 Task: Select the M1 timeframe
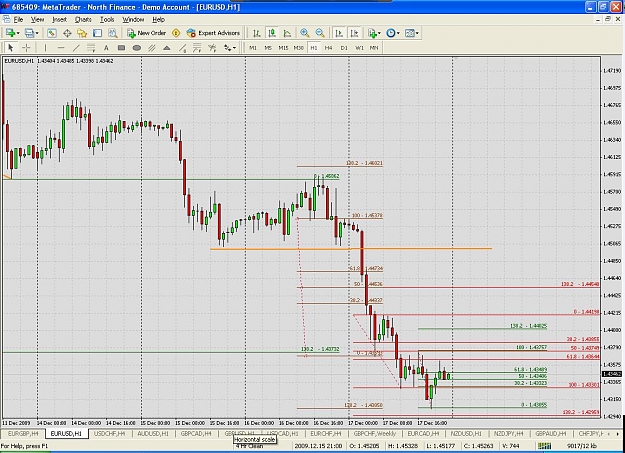click(253, 48)
